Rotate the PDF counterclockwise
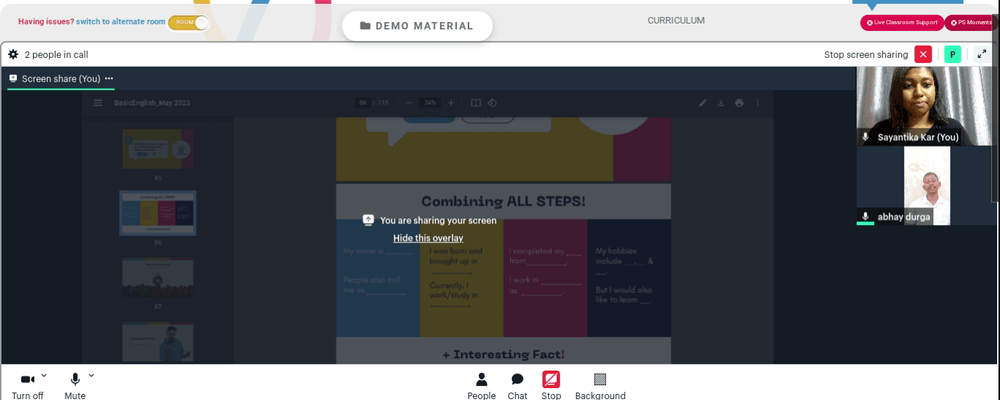This screenshot has width=1000, height=400. (492, 103)
